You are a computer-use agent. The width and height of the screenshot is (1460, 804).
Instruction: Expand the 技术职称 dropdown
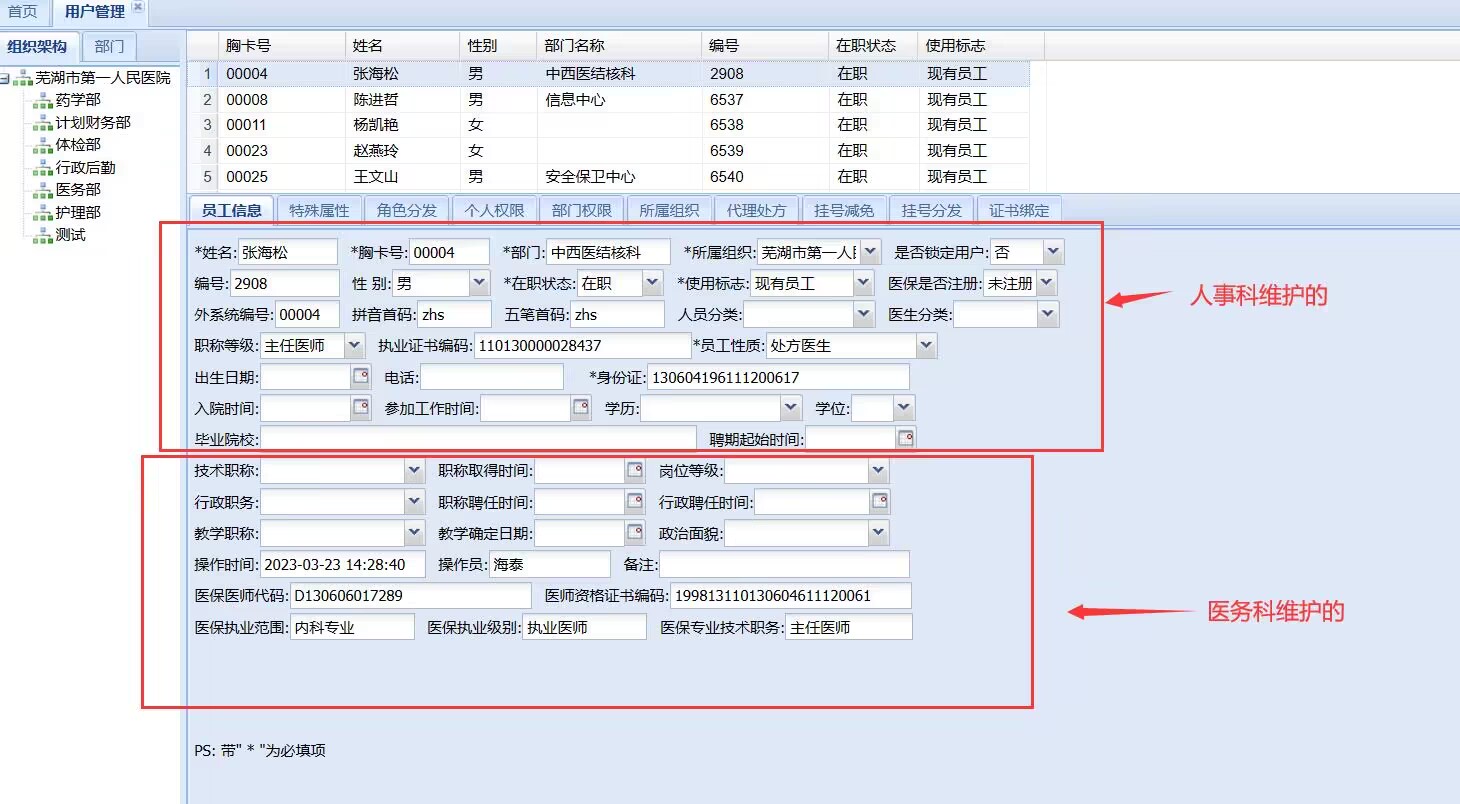click(414, 471)
